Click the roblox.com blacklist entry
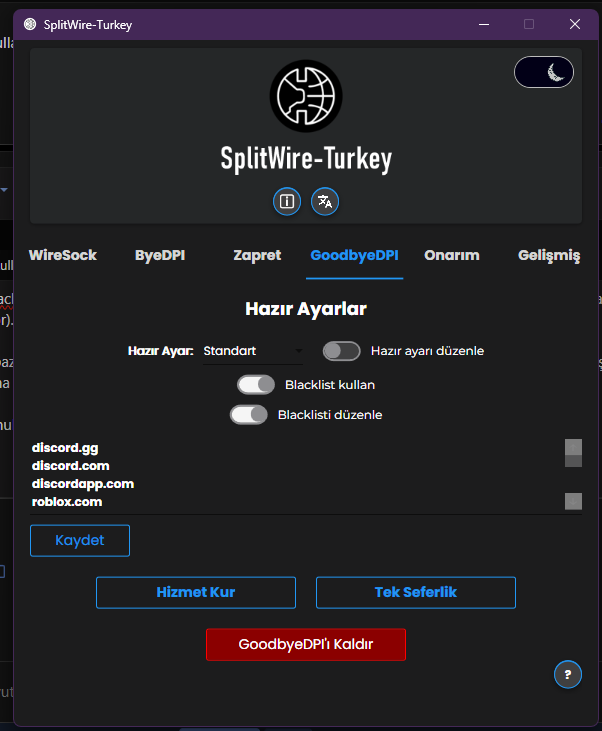The image size is (602, 731). (x=67, y=502)
